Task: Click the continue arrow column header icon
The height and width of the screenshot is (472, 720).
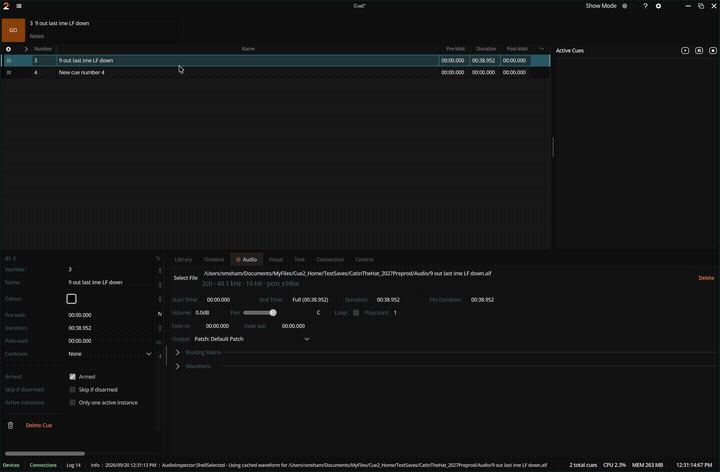Action: click(x=541, y=49)
